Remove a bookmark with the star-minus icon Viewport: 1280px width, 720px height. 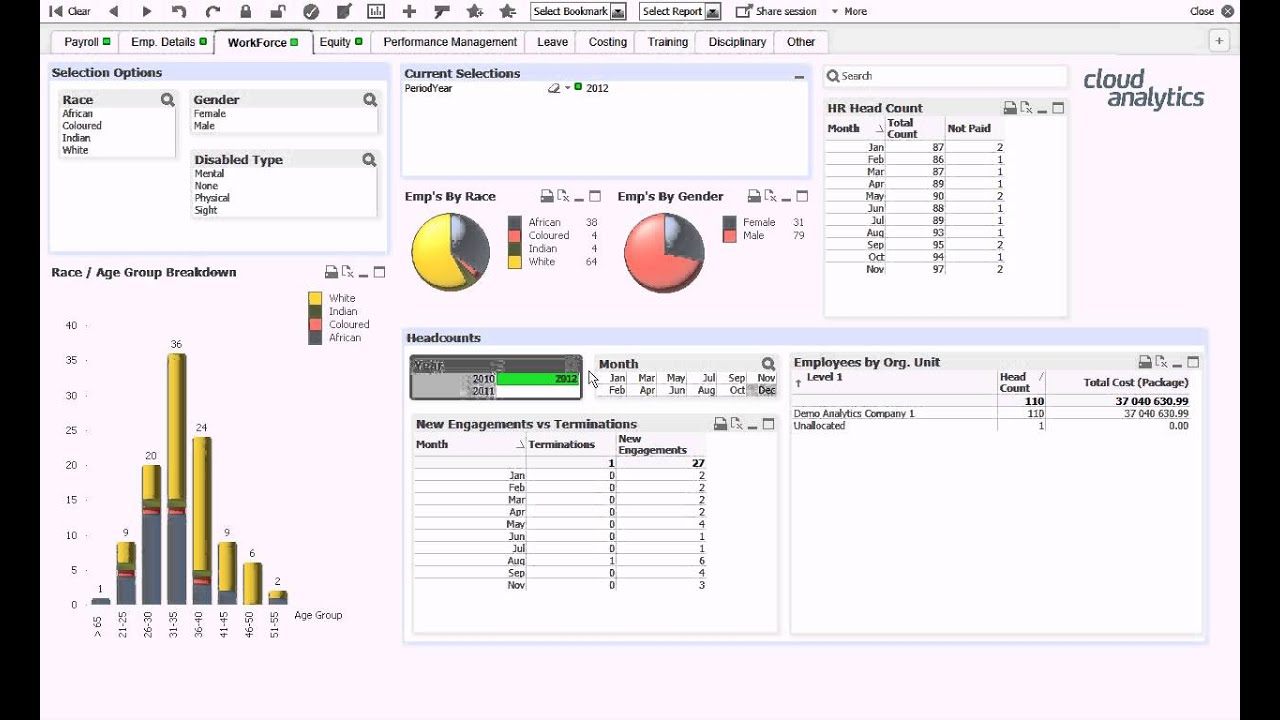pos(507,11)
